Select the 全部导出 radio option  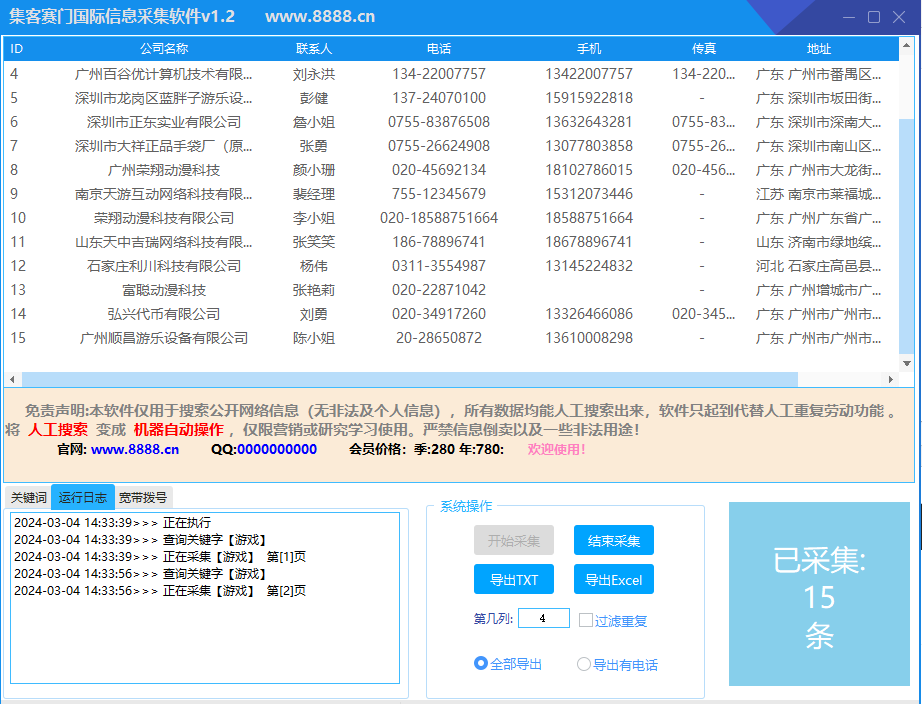click(481, 664)
